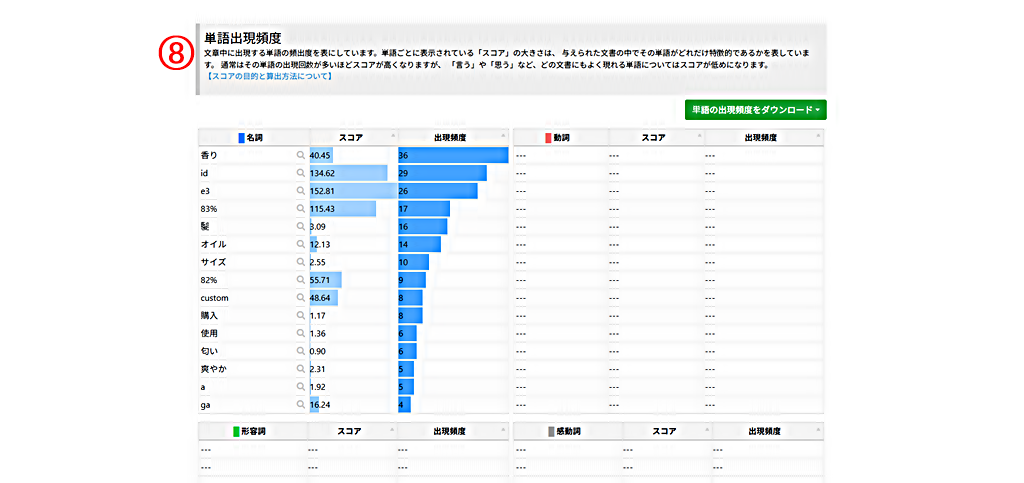Sort the 動詞 table by スコア
The height and width of the screenshot is (483, 1024).
(656, 138)
